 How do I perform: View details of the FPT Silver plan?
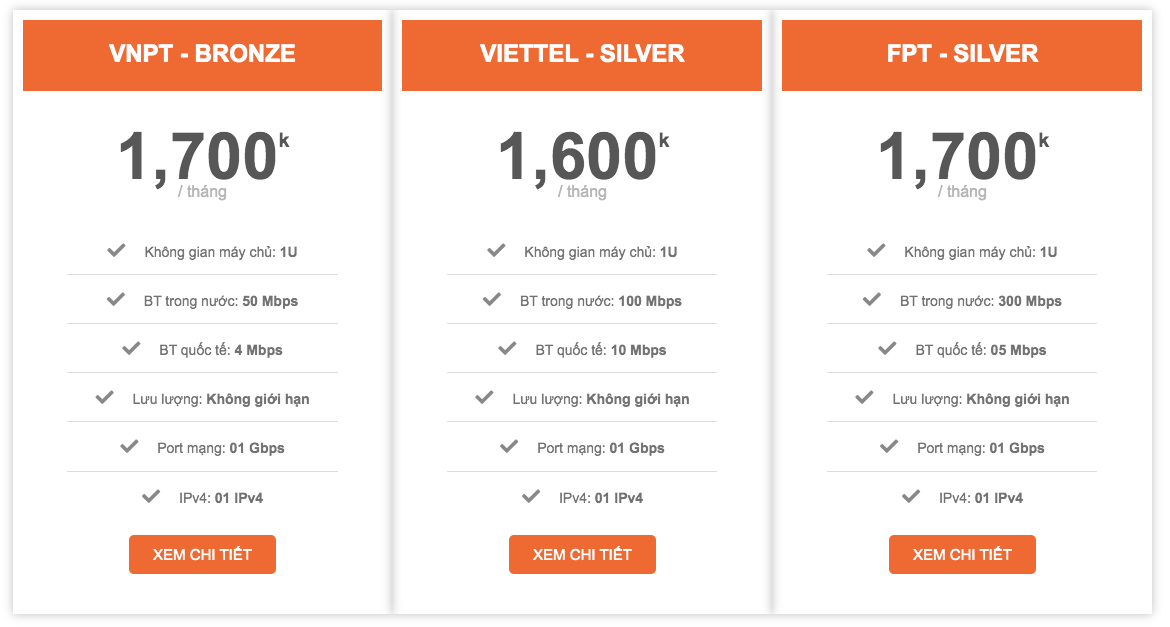coord(962,555)
